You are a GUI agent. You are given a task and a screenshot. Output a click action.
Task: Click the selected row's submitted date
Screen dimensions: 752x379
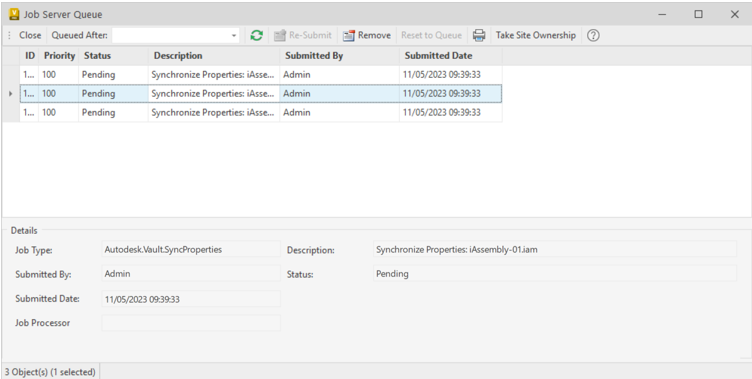click(x=451, y=94)
